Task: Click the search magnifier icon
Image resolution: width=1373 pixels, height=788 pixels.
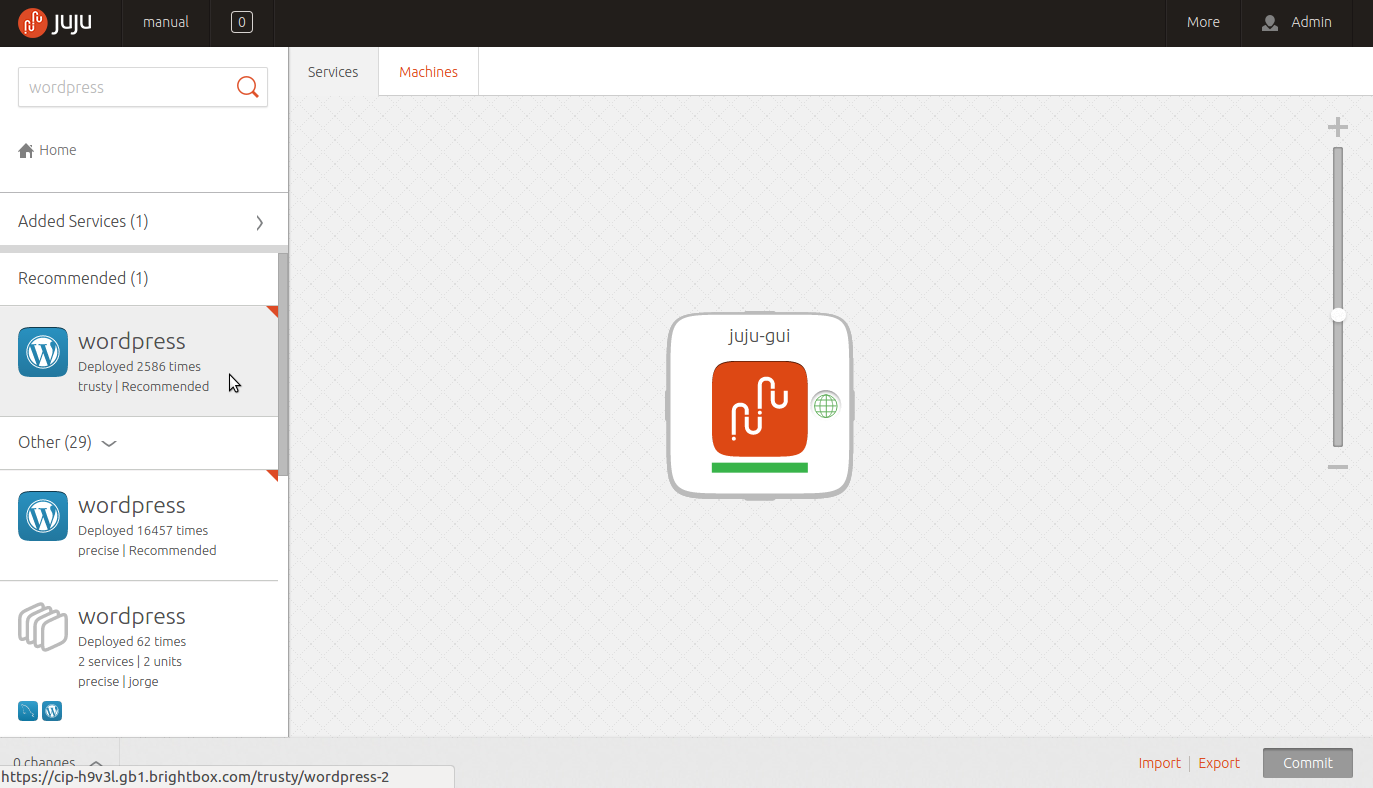Action: point(247,87)
